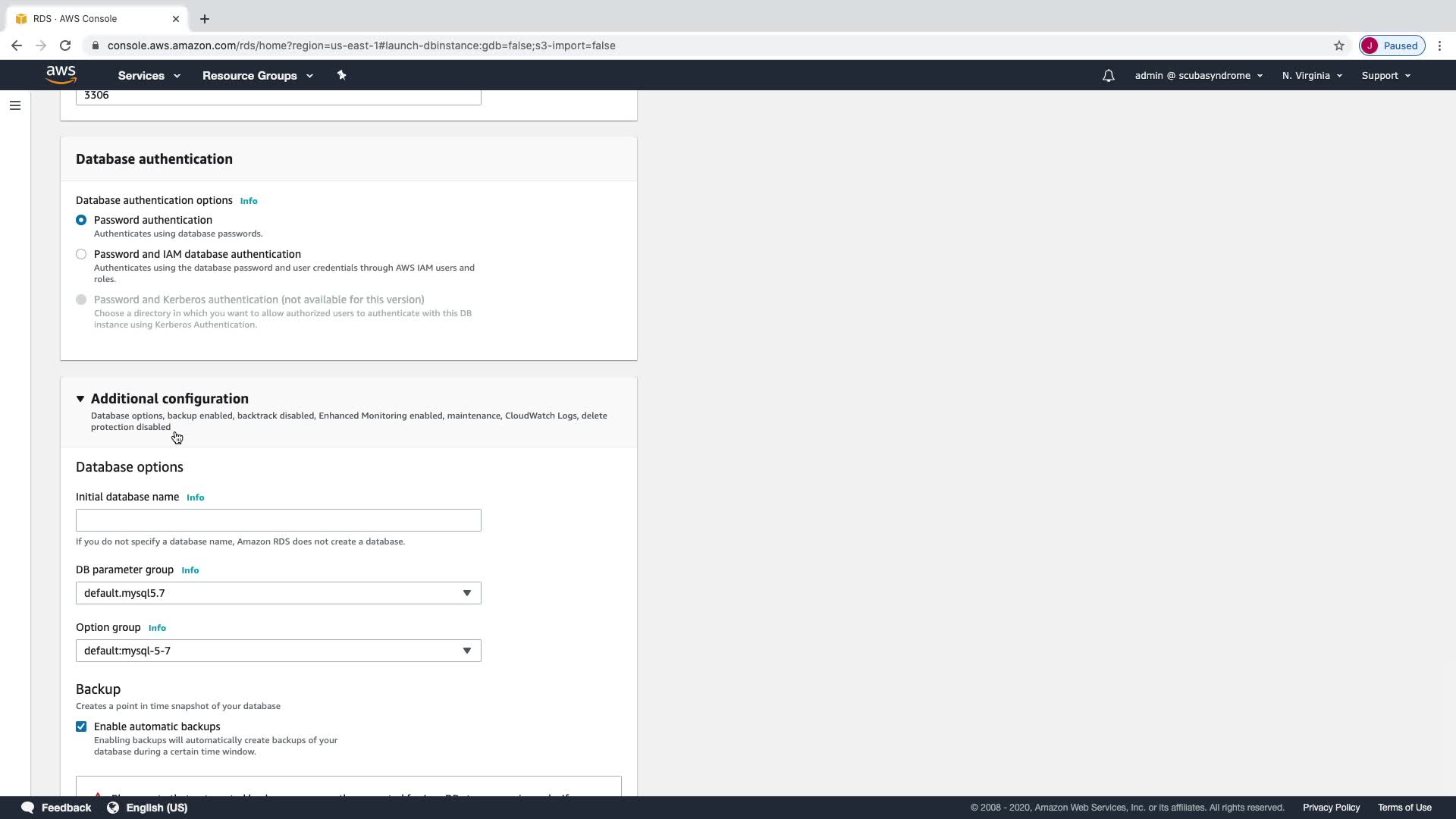Image resolution: width=1456 pixels, height=819 pixels.
Task: Open the Resource Groups menu
Action: click(257, 76)
